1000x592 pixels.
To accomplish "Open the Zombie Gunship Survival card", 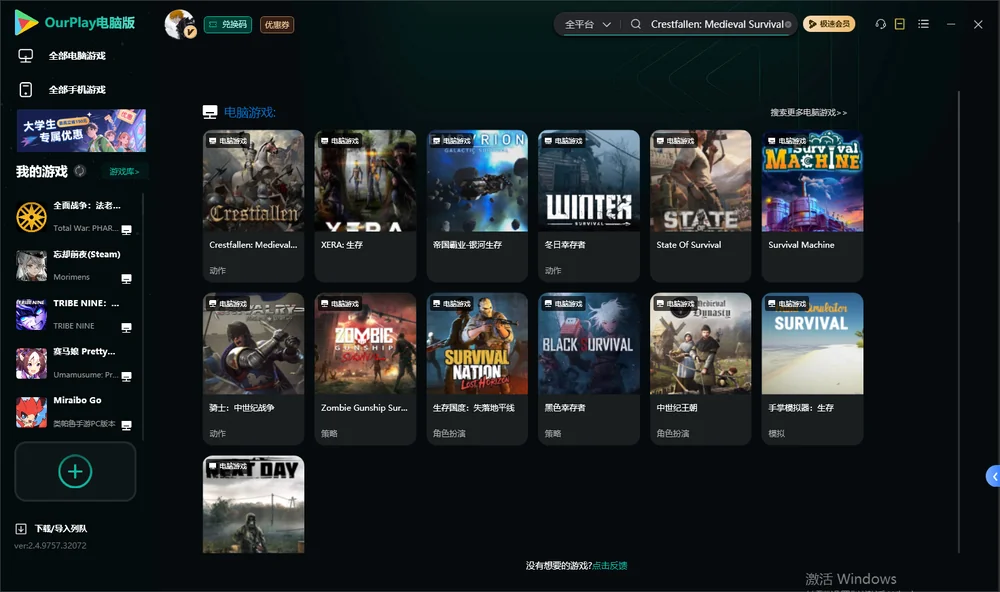I will click(365, 368).
